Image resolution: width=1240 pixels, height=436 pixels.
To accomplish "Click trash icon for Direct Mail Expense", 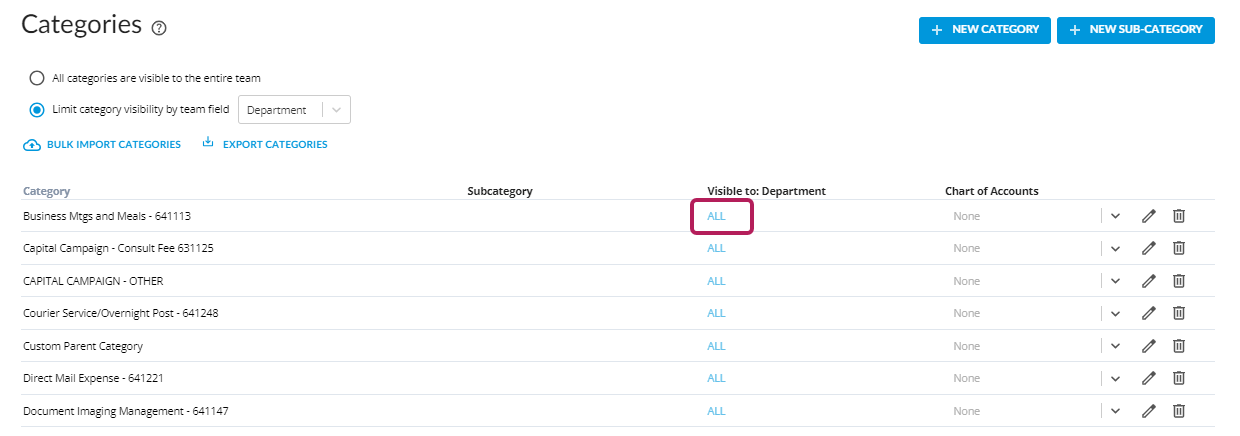I will point(1179,378).
